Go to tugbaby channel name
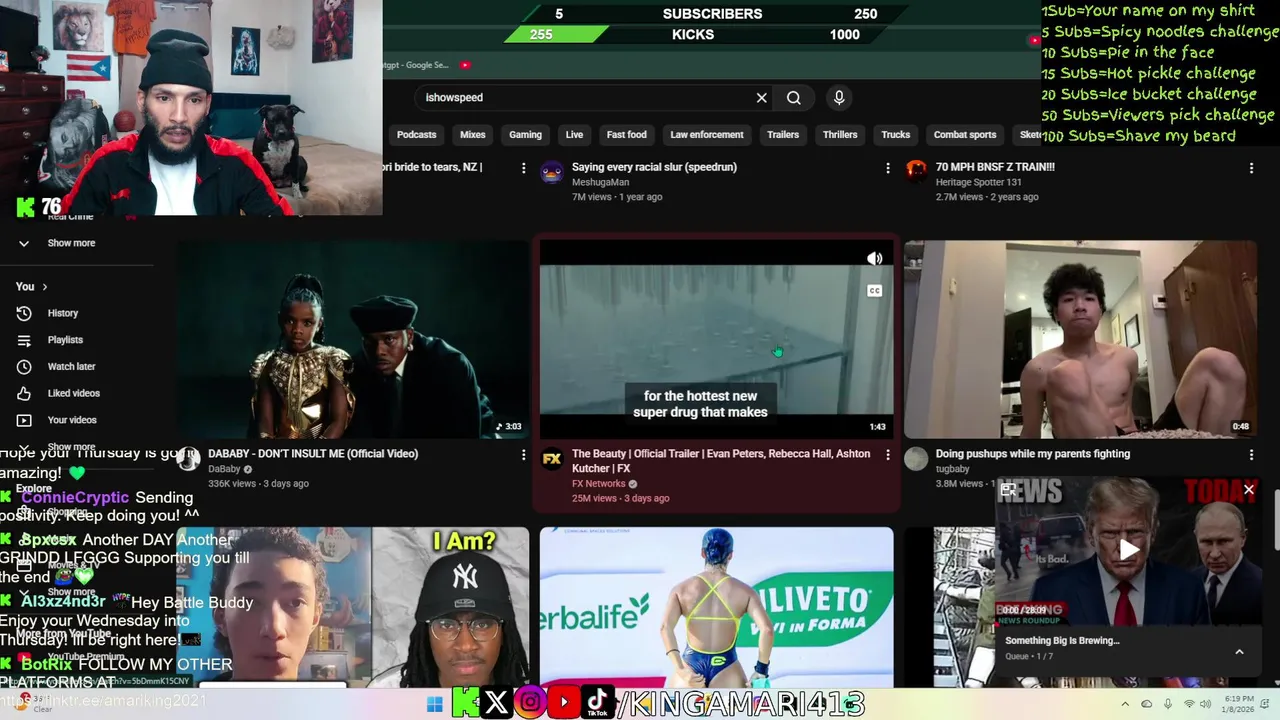The width and height of the screenshot is (1280, 720). pos(953,469)
